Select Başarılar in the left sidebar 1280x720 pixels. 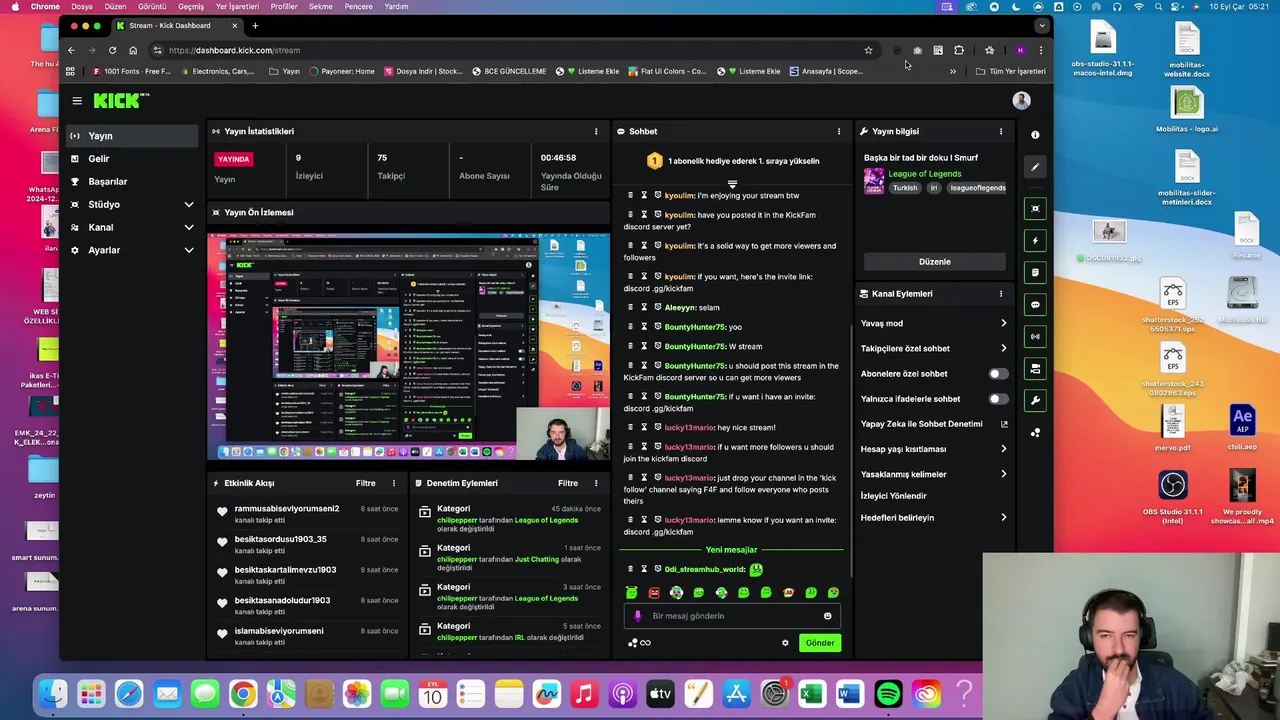click(x=132, y=182)
